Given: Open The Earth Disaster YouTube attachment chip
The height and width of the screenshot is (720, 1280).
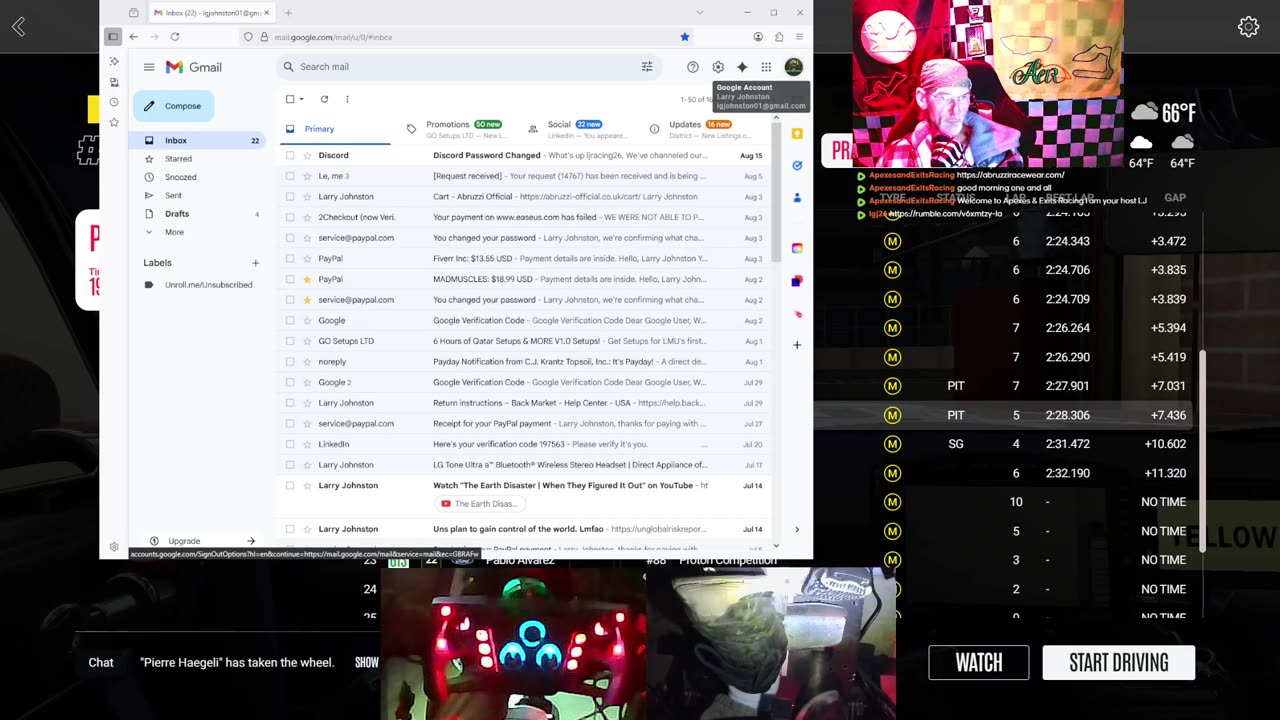Looking at the screenshot, I should click(479, 504).
